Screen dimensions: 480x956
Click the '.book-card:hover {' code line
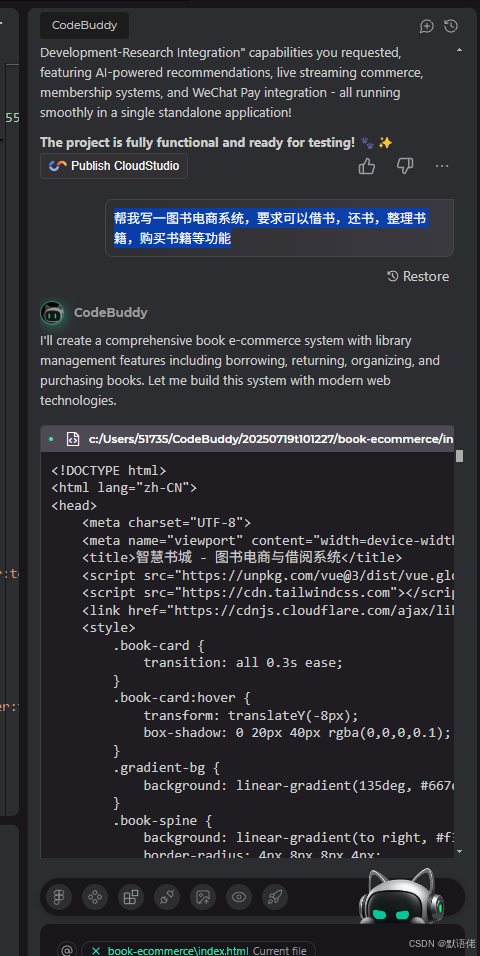182,697
